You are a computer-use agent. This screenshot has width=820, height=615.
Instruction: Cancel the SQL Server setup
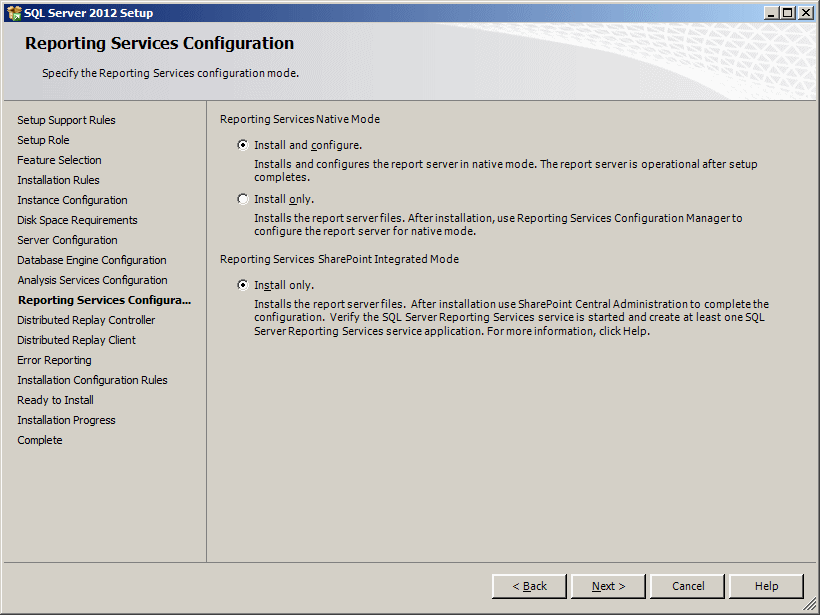[688, 586]
